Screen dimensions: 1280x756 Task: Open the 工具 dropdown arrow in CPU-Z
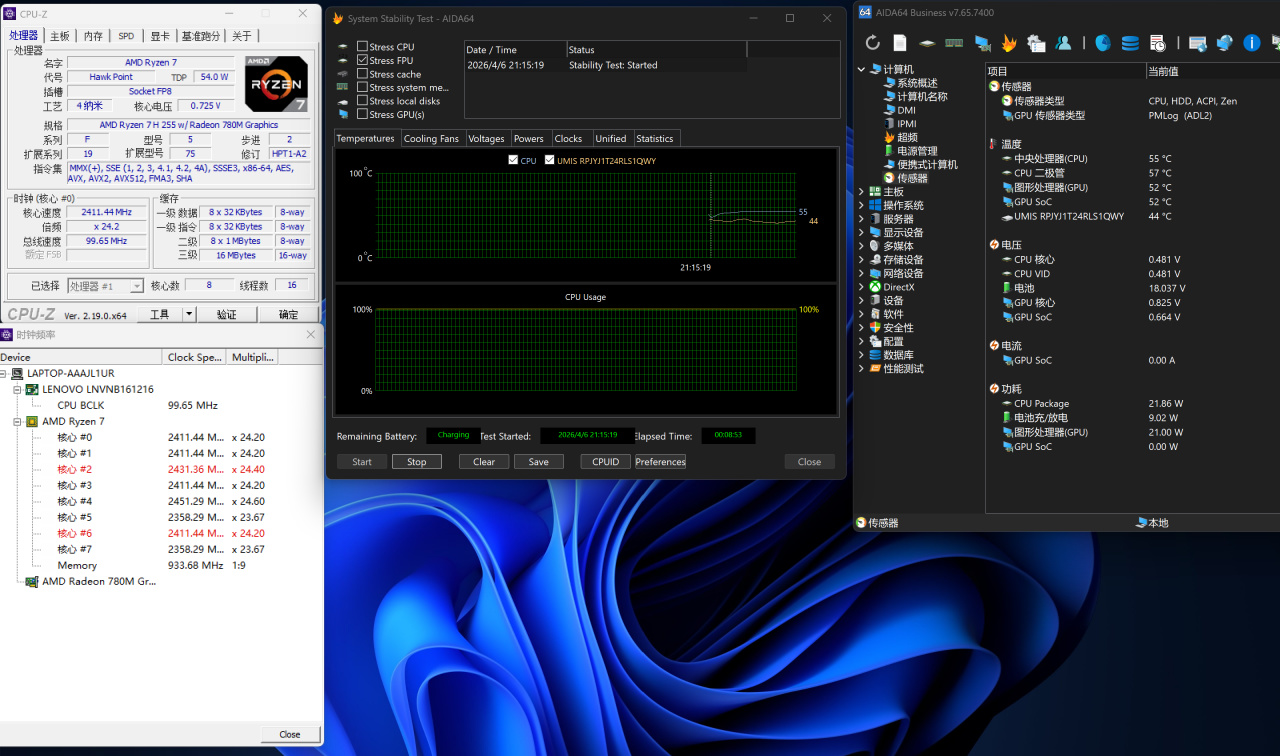[x=189, y=314]
